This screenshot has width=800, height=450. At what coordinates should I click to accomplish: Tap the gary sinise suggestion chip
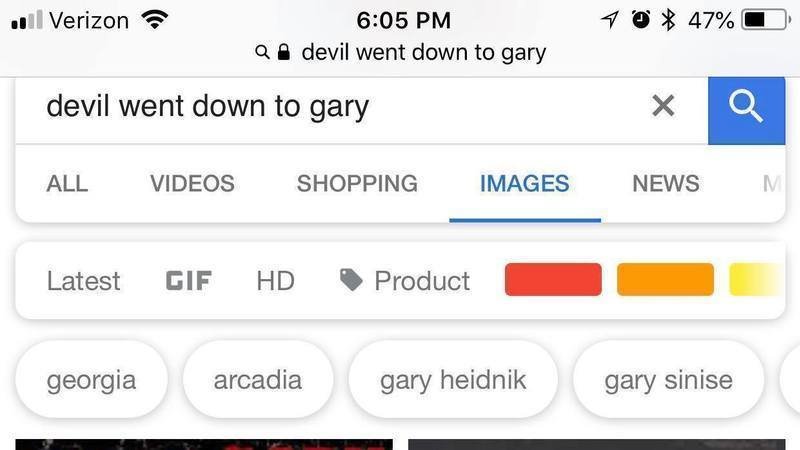click(x=668, y=380)
